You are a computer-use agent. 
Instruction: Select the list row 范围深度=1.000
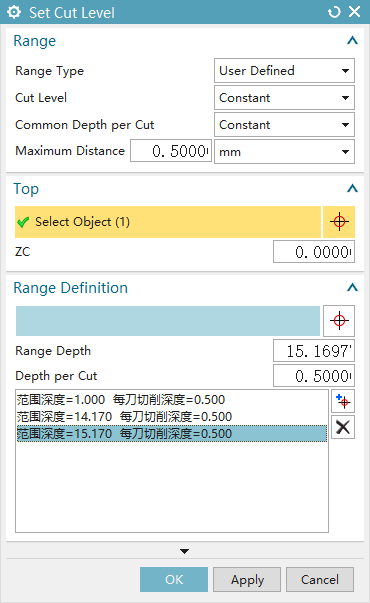pyautogui.click(x=172, y=400)
